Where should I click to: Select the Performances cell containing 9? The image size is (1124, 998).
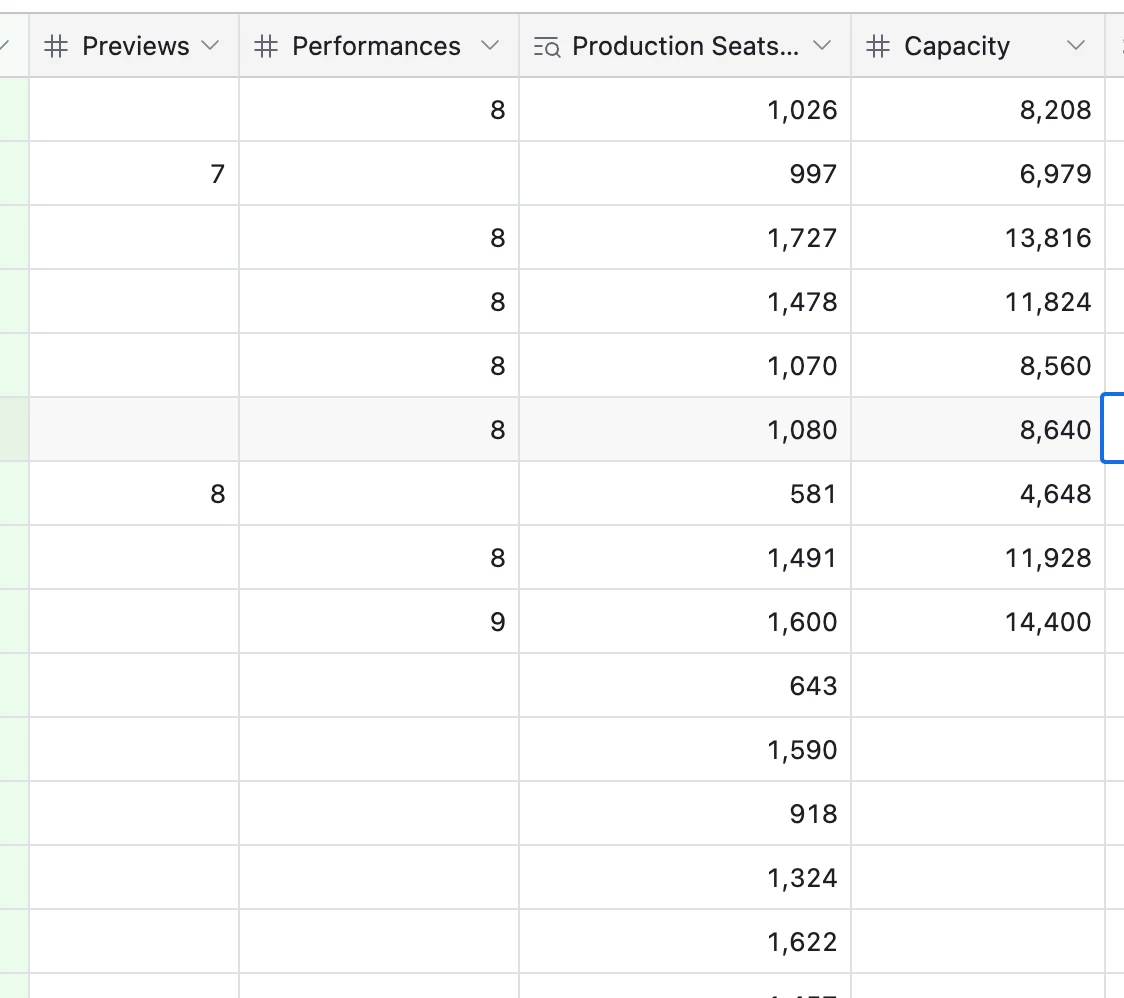[x=379, y=622]
